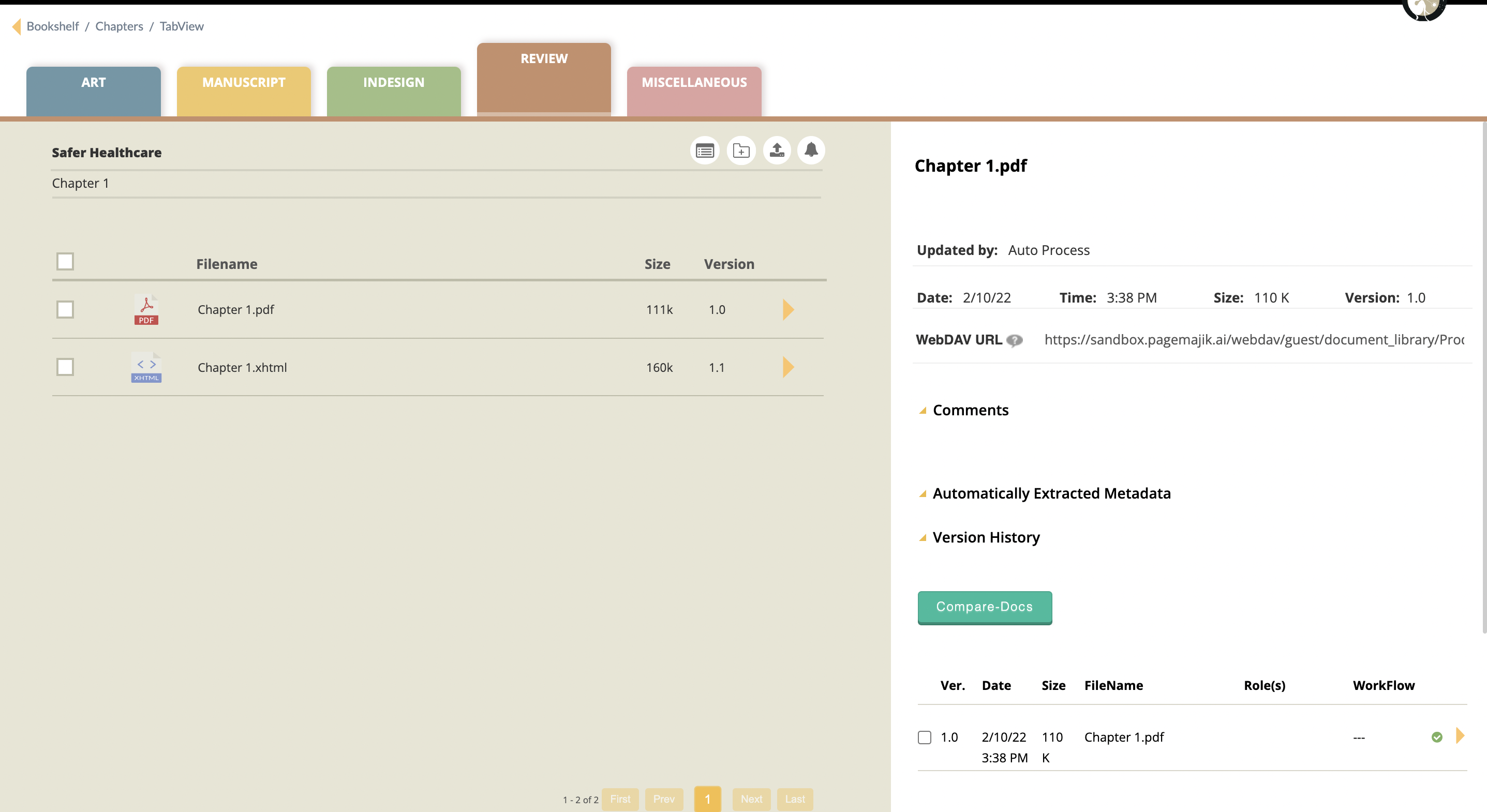Click the WebDAV URL text field
Image resolution: width=1487 pixels, height=812 pixels.
tap(1254, 340)
